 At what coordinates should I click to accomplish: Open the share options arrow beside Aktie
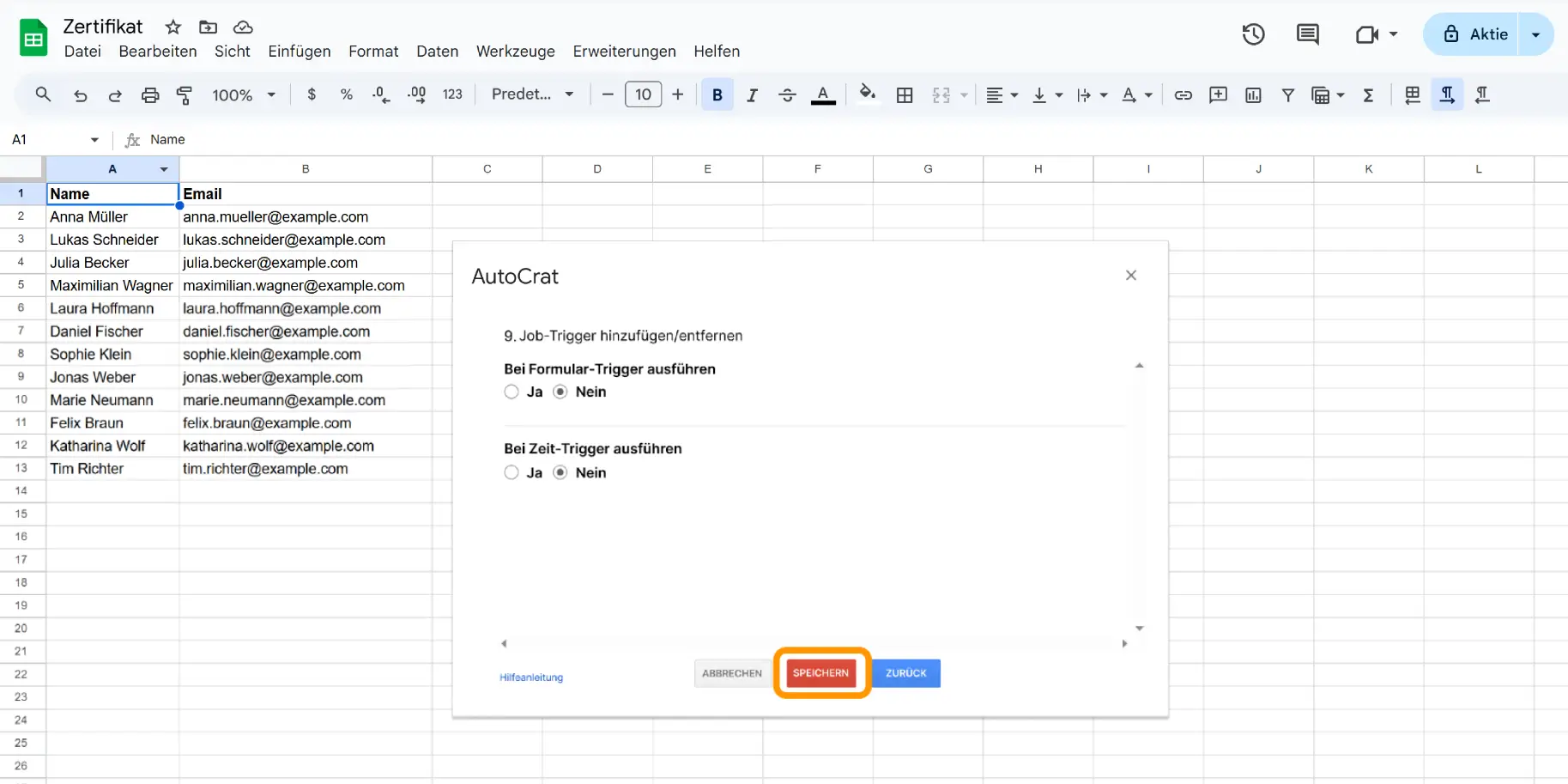click(1536, 34)
